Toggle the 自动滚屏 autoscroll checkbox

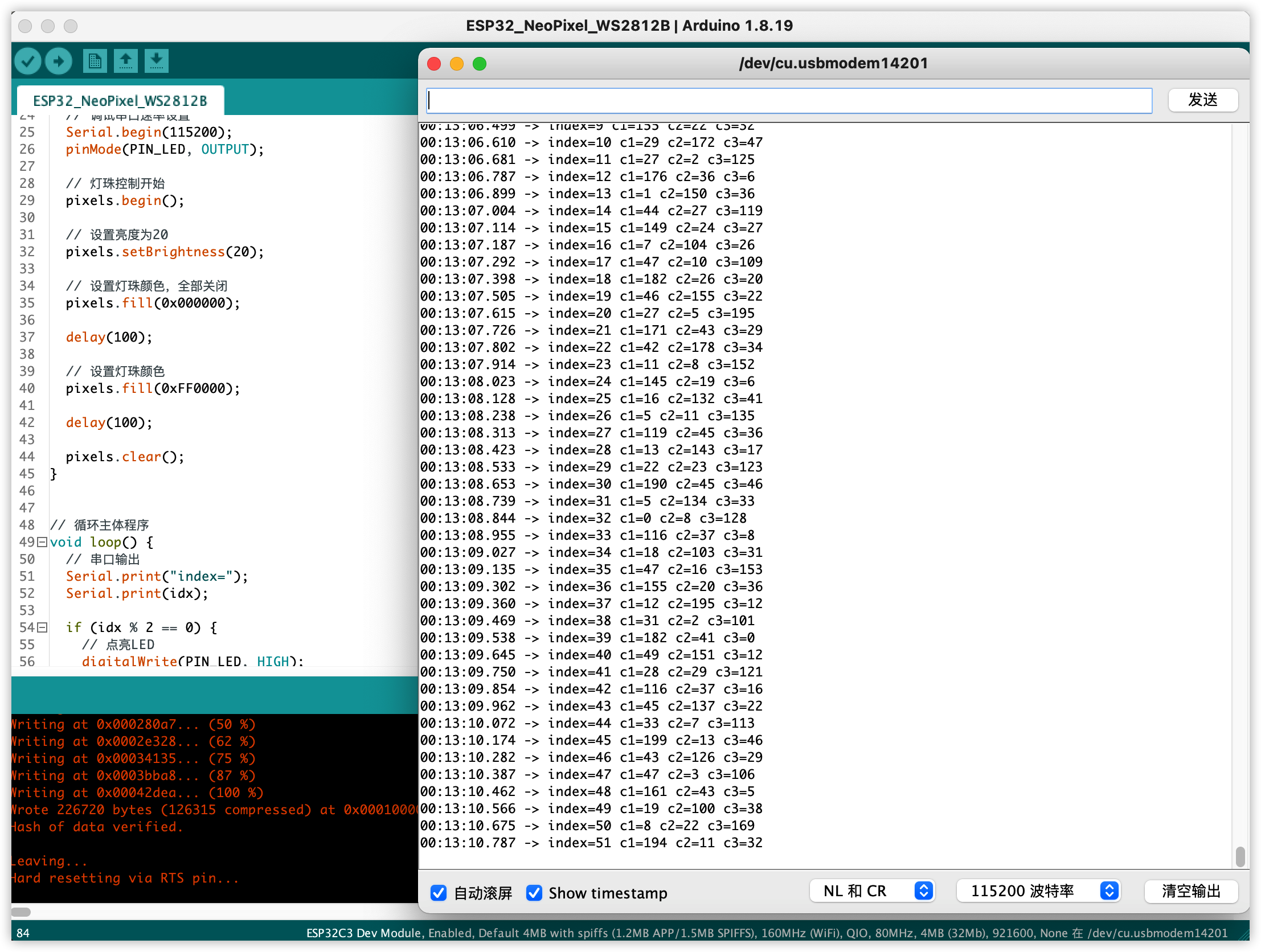pos(438,893)
